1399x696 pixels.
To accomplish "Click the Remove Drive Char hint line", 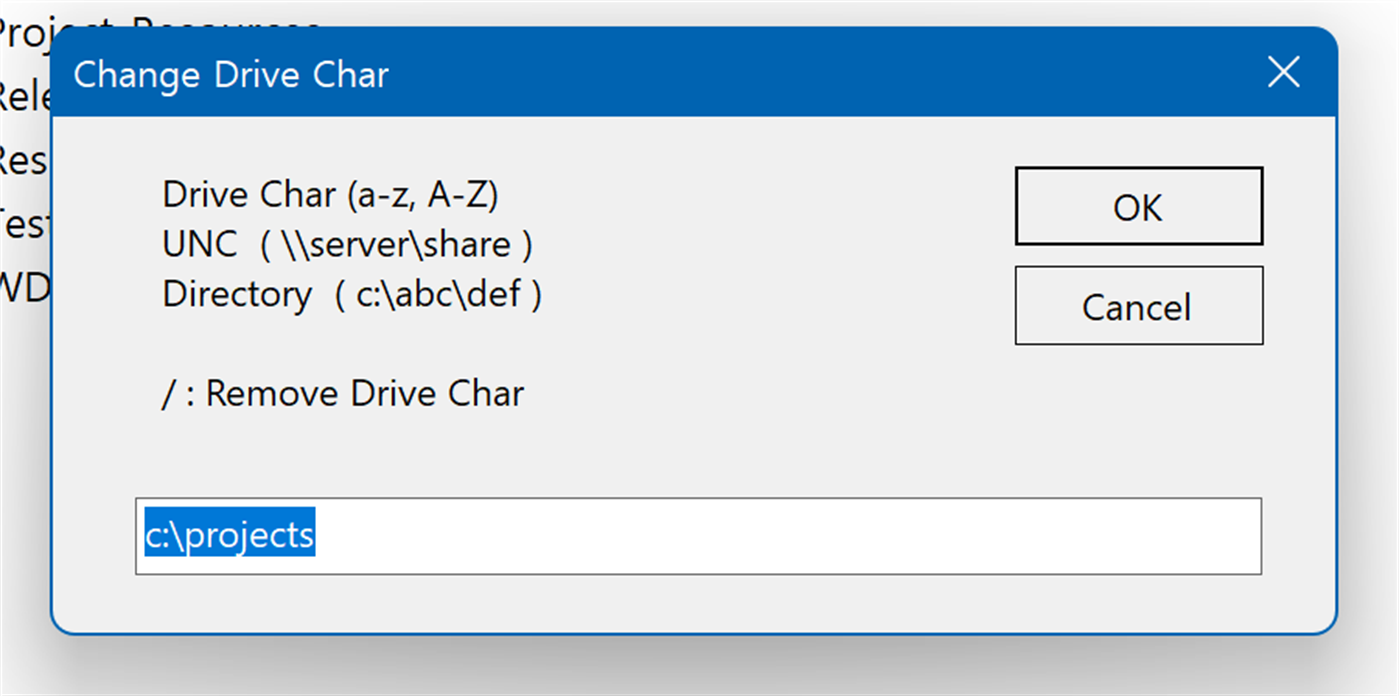I will (x=342, y=394).
